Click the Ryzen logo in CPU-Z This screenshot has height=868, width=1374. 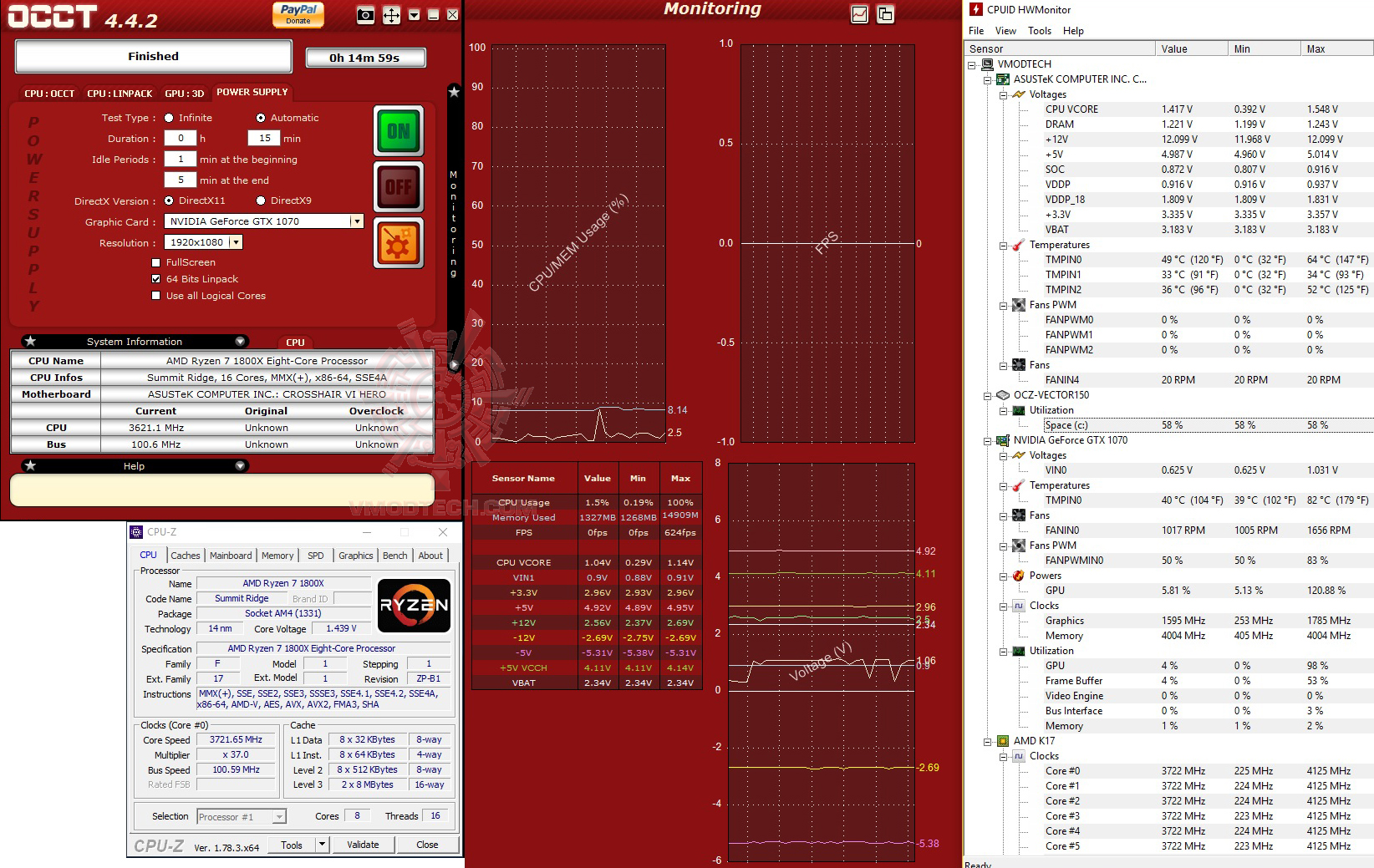(415, 606)
